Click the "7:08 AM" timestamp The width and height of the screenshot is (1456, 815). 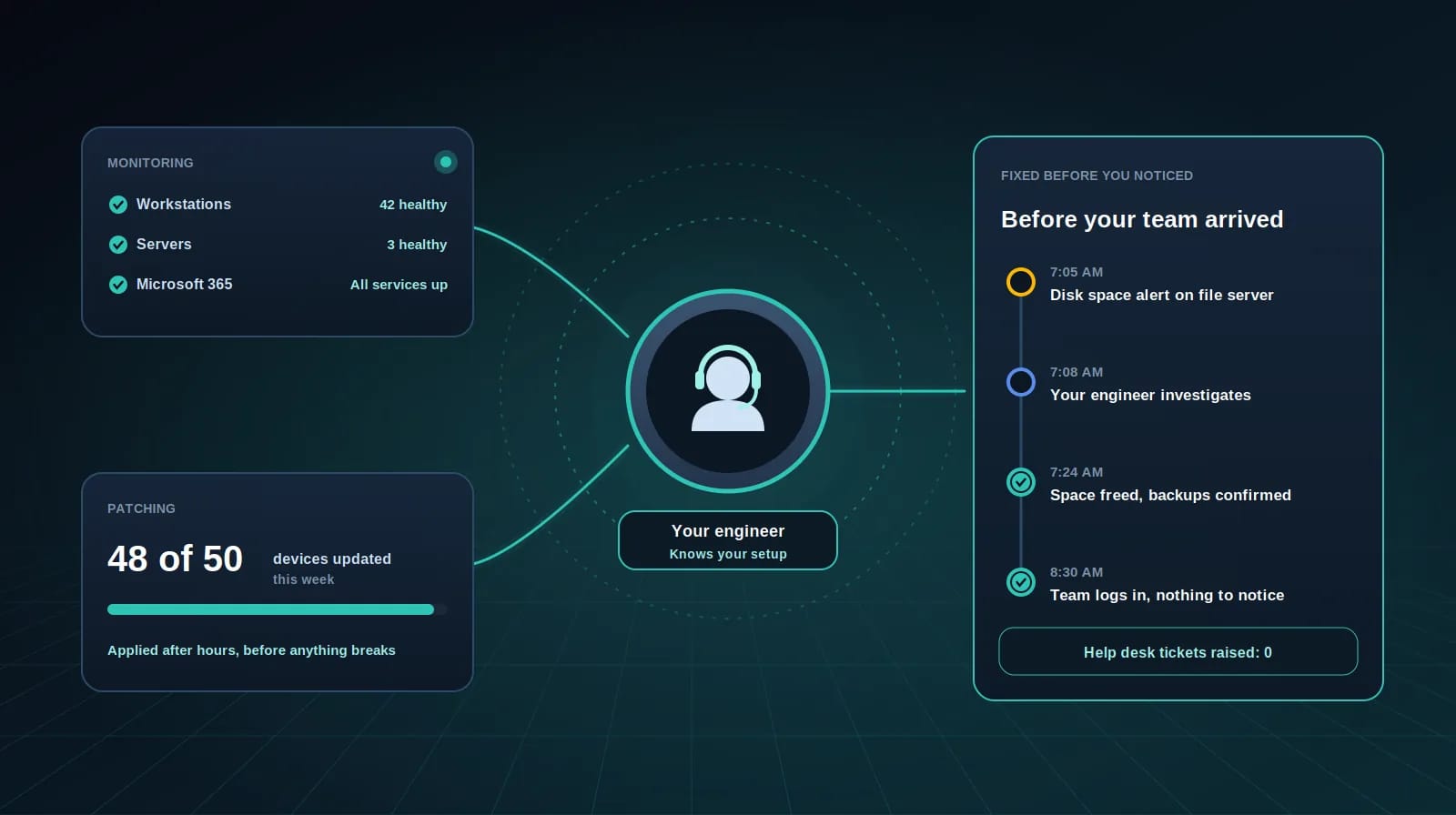[x=1077, y=372]
